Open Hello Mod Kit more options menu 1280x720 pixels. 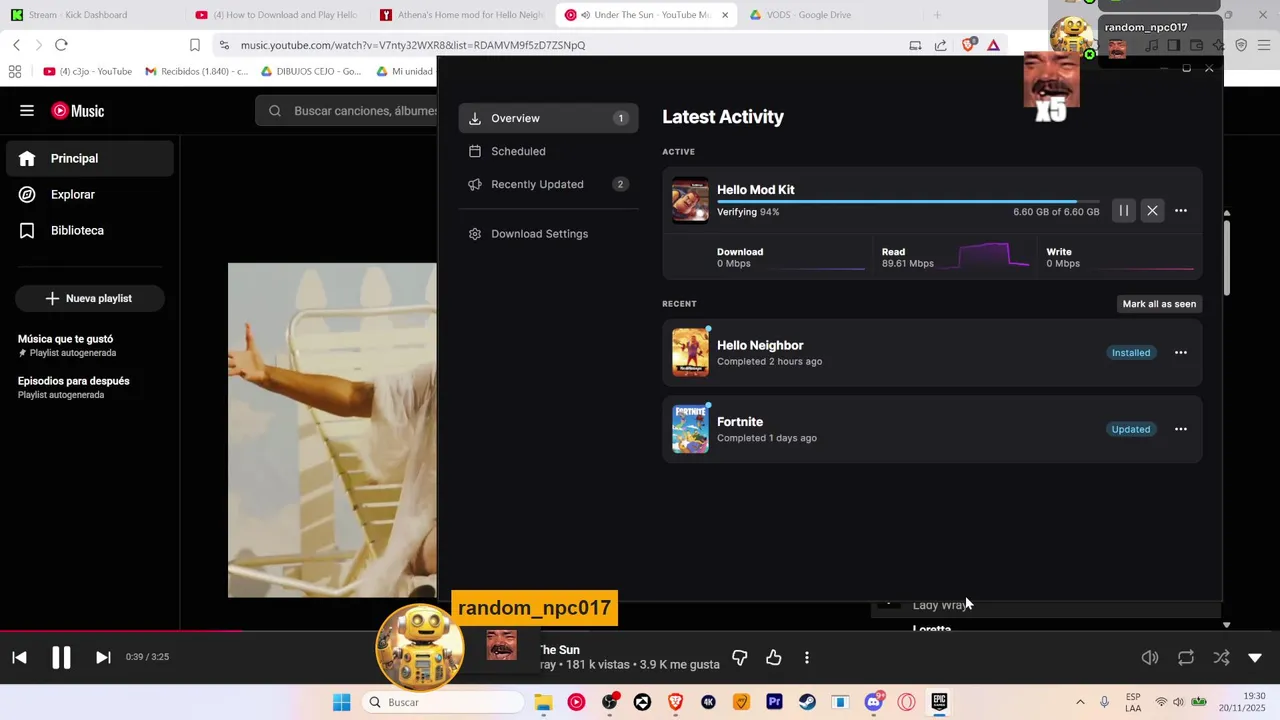1181,211
